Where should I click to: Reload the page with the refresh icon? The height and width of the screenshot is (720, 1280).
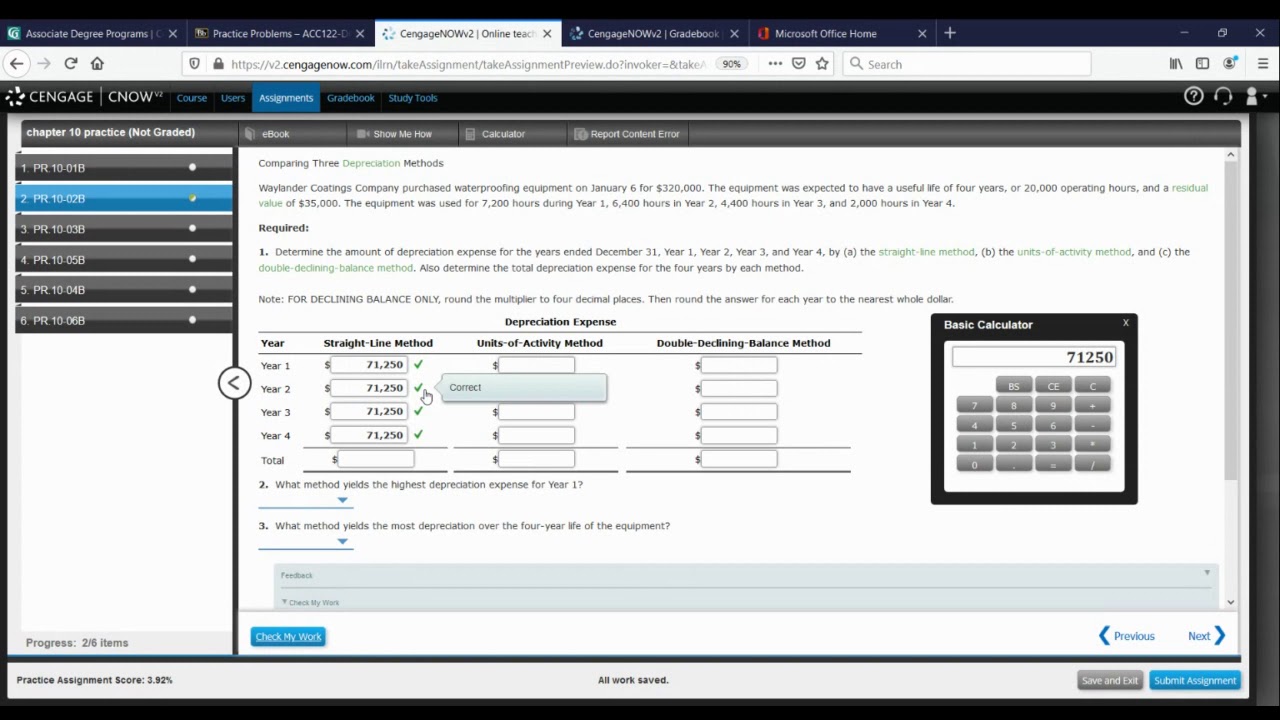pos(71,64)
